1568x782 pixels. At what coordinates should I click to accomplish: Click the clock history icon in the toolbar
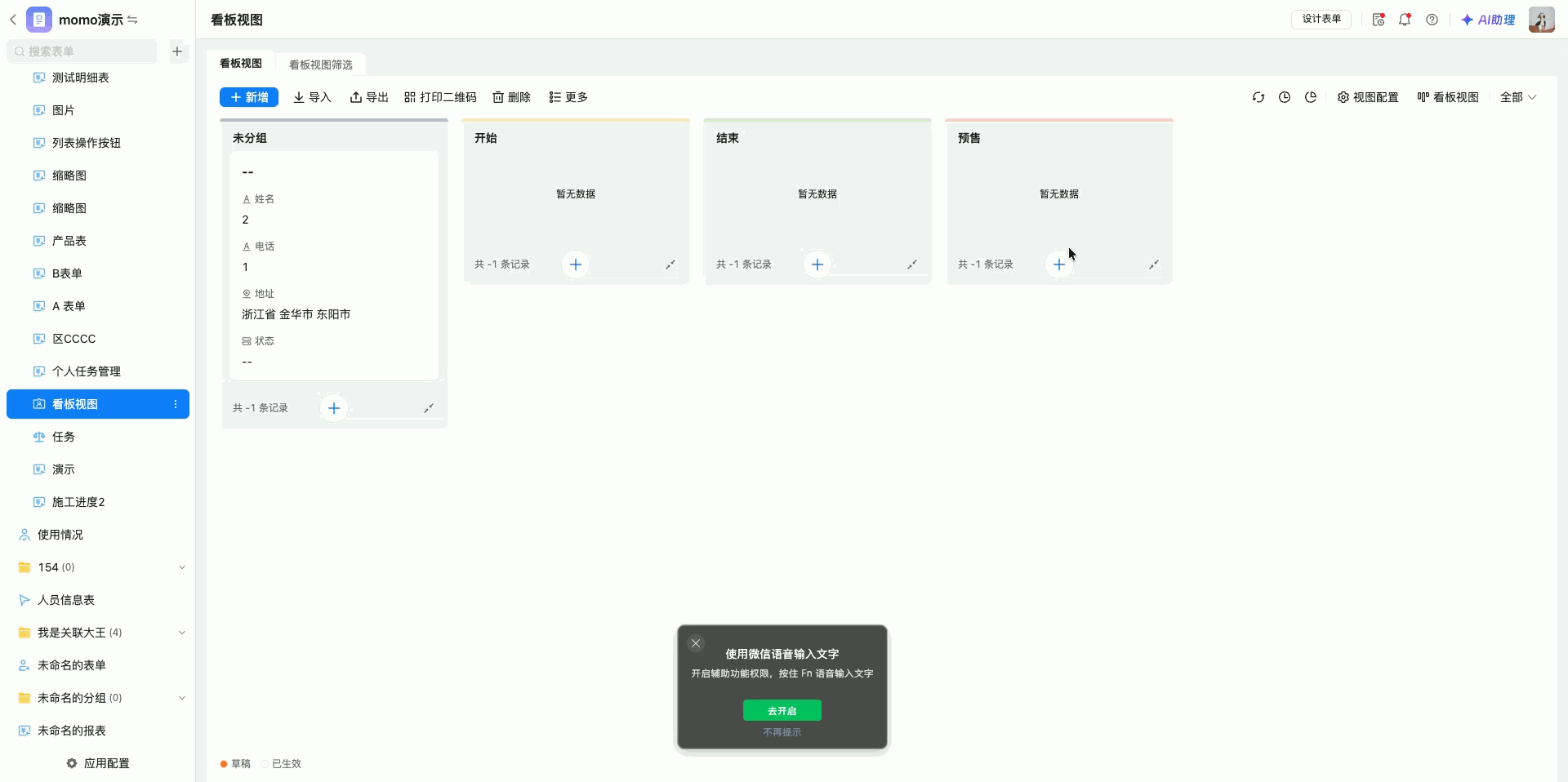1285,97
